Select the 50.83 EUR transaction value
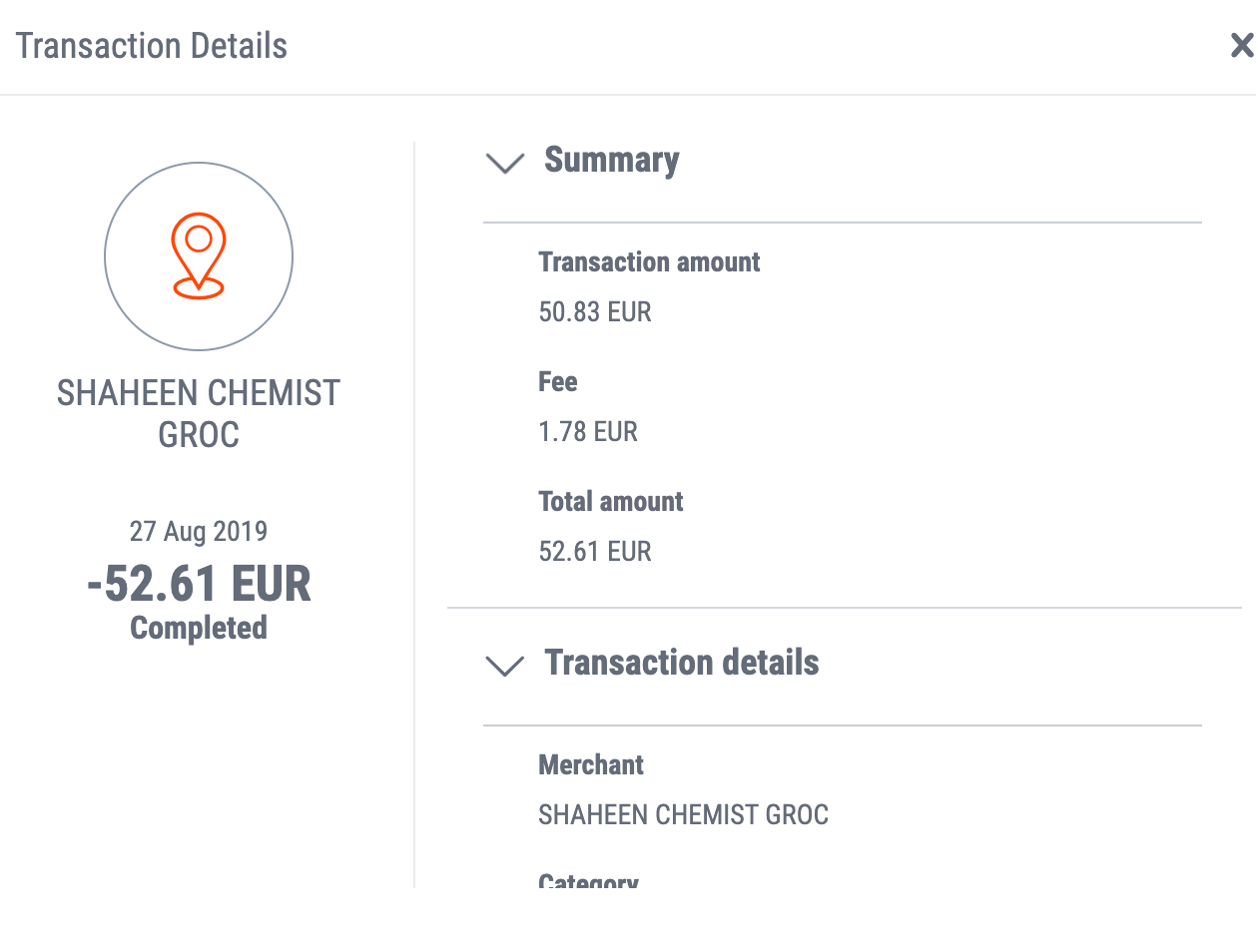1256x952 pixels. pos(595,312)
